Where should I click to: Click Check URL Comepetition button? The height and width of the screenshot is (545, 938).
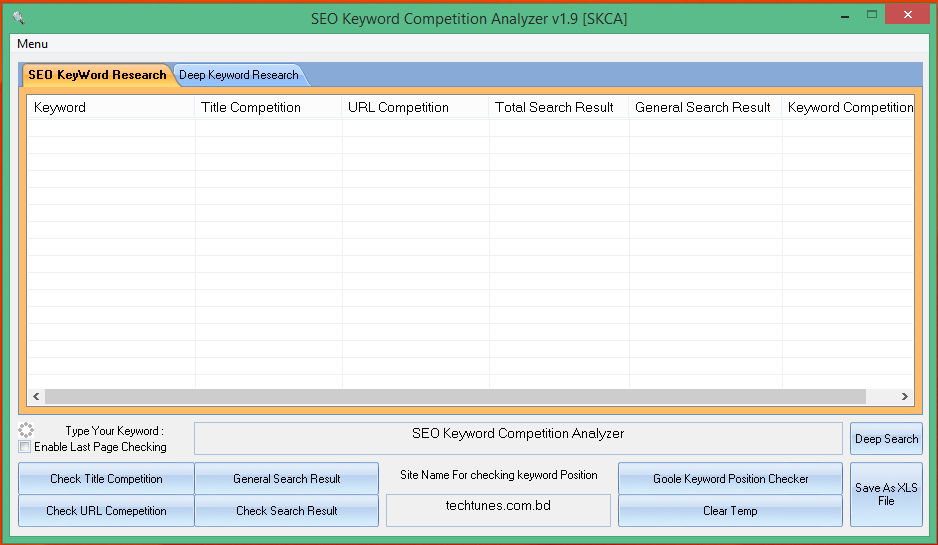pos(106,511)
